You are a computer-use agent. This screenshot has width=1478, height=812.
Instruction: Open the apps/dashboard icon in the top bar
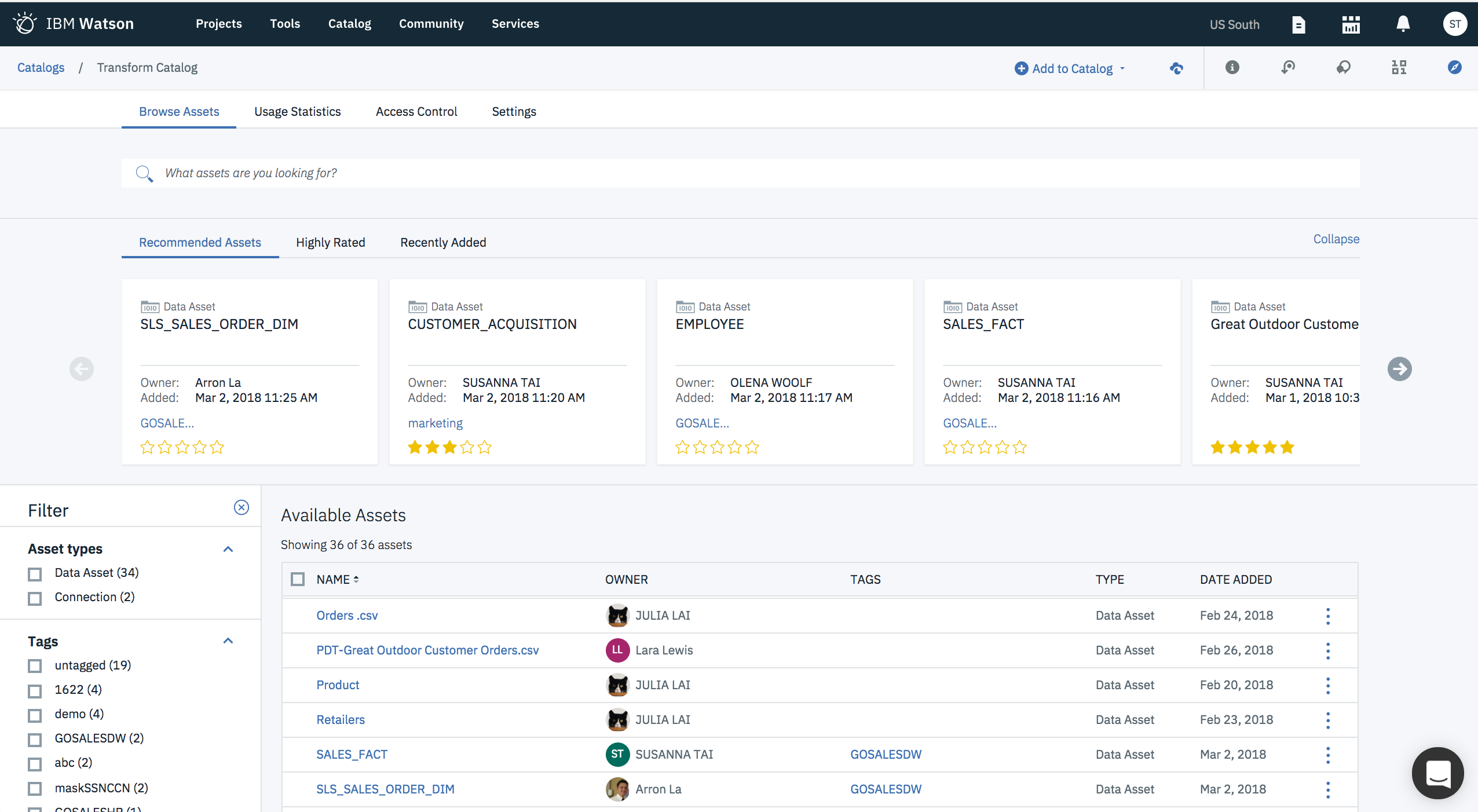1351,24
